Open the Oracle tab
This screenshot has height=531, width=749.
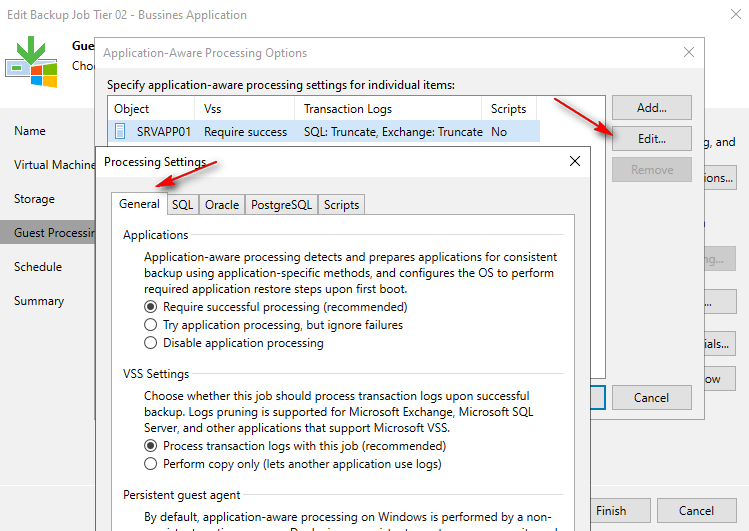point(222,204)
